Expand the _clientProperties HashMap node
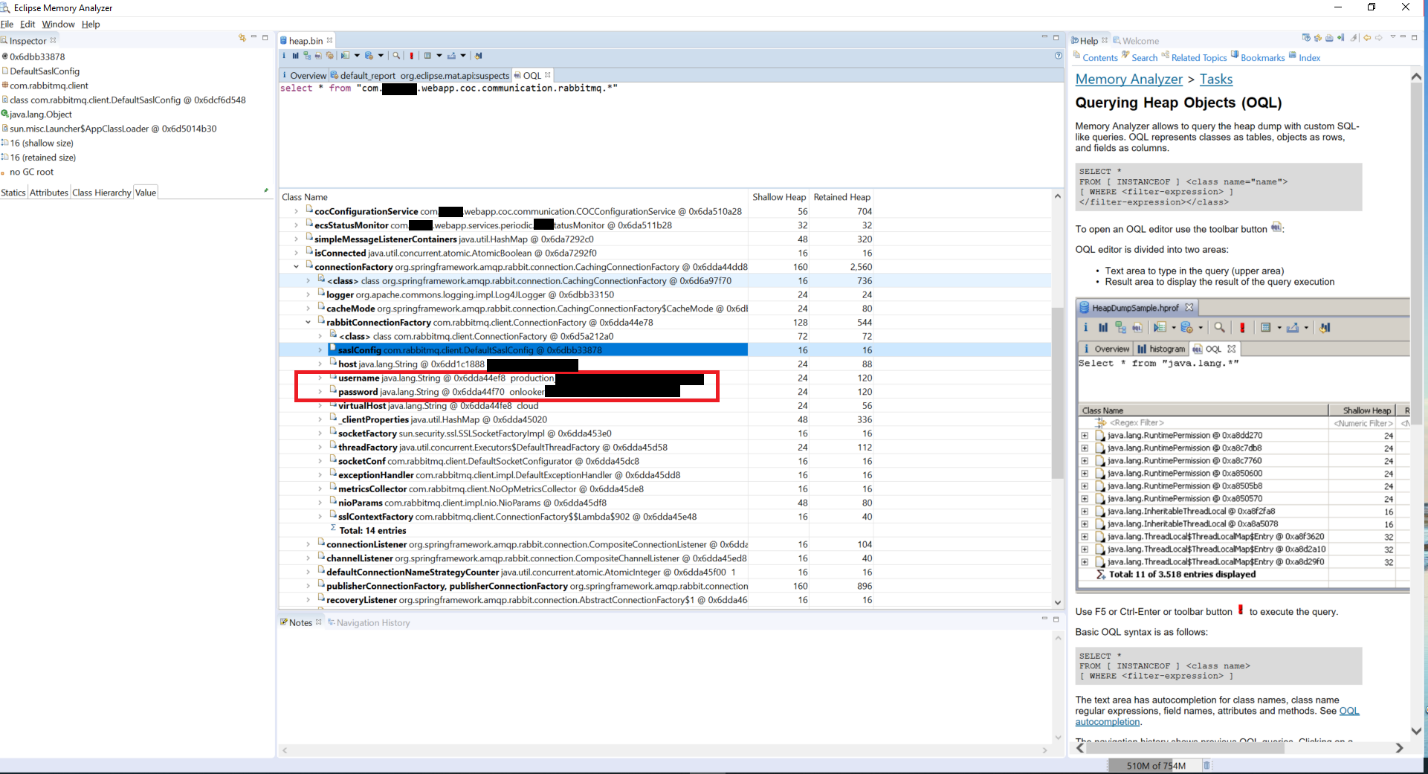The image size is (1428, 774). click(x=319, y=419)
